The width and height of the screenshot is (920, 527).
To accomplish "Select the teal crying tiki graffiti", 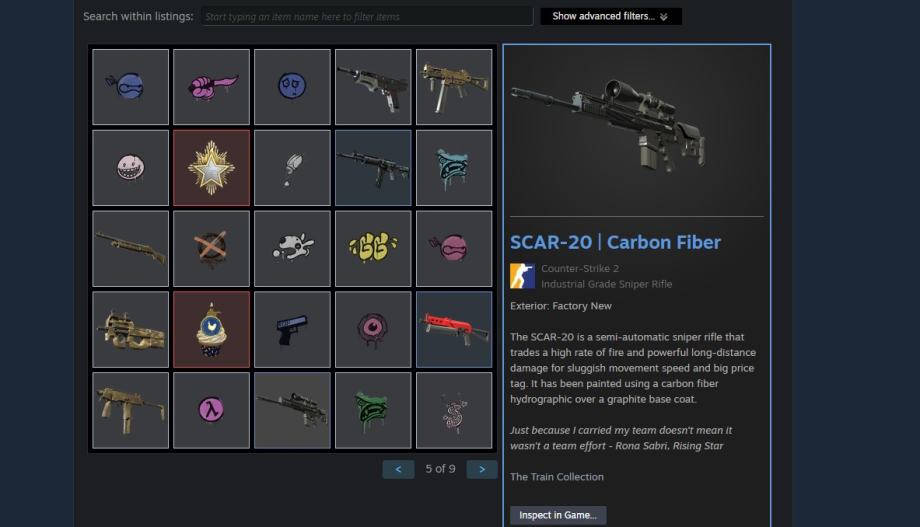I will pos(454,168).
